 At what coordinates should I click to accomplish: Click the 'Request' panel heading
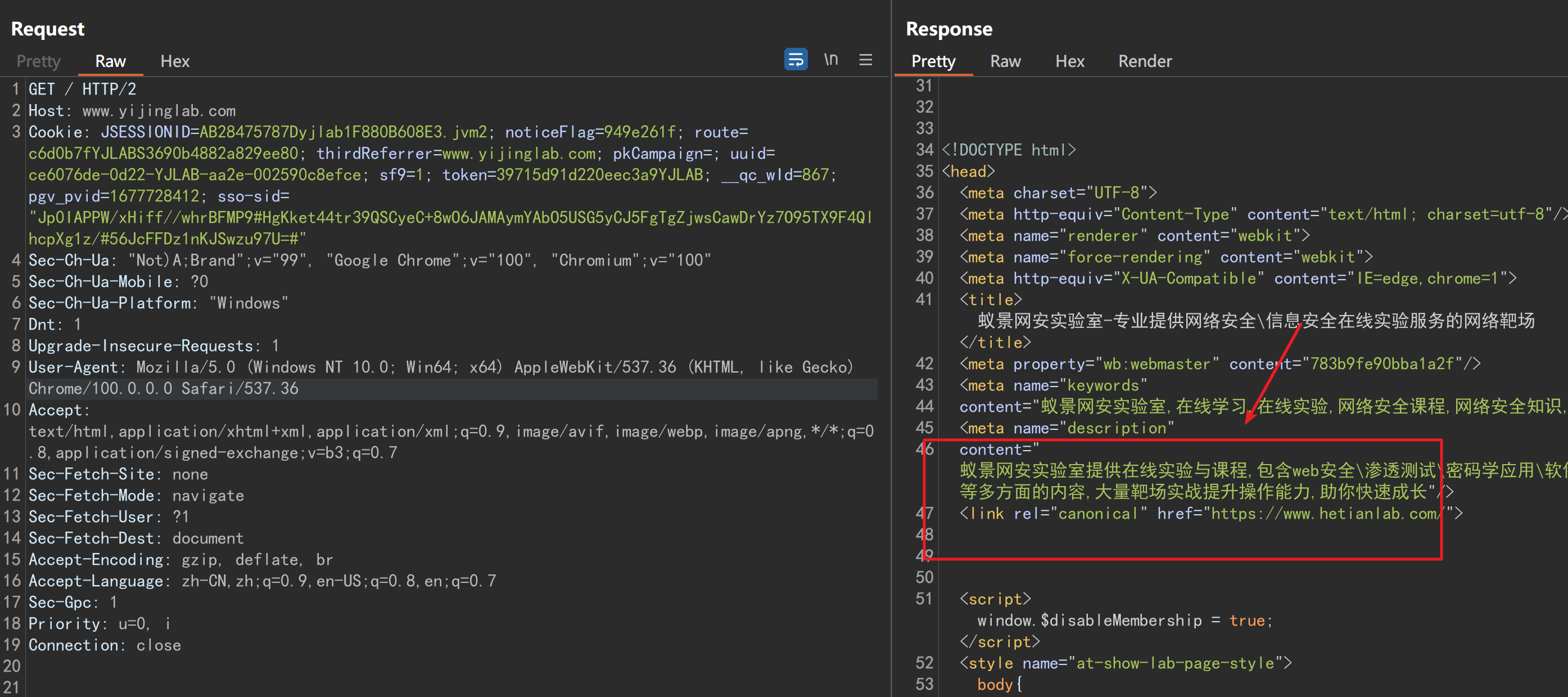(47, 29)
